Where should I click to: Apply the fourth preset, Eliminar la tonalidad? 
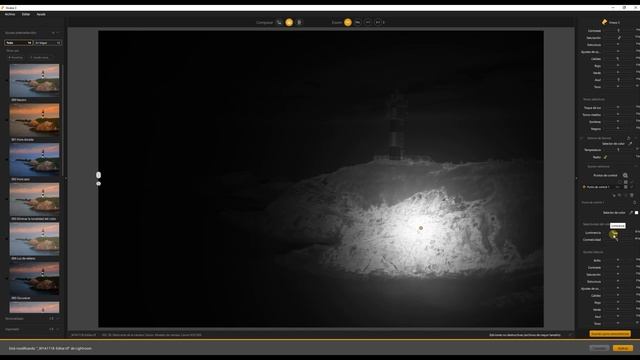pos(34,199)
